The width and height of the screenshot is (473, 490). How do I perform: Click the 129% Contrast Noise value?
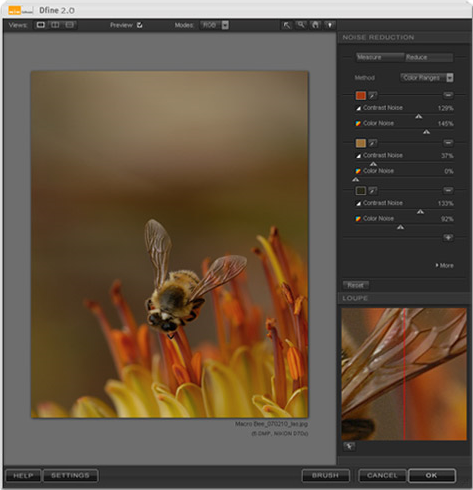pyautogui.click(x=445, y=108)
